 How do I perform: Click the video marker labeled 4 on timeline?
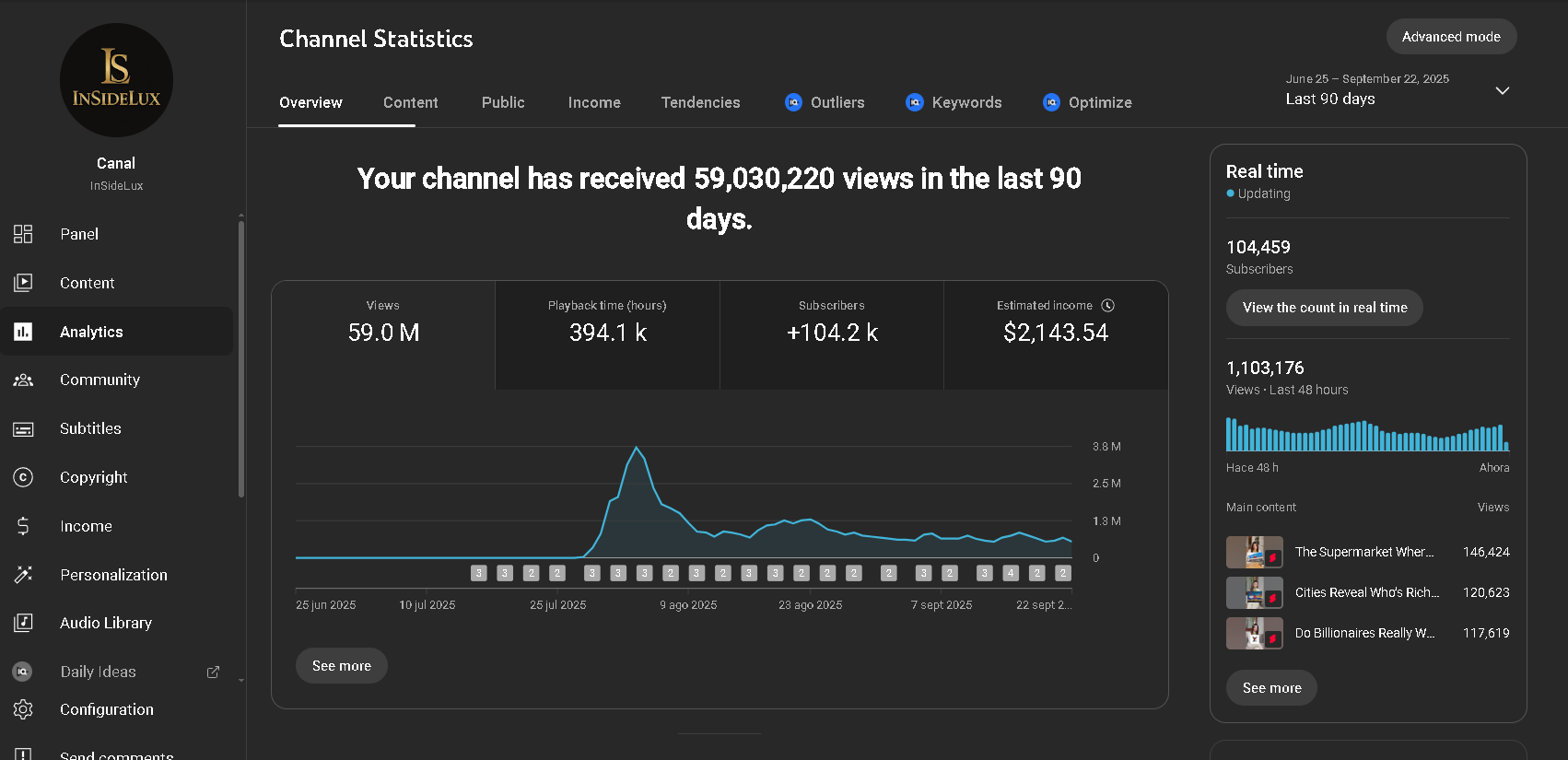[x=1011, y=573]
